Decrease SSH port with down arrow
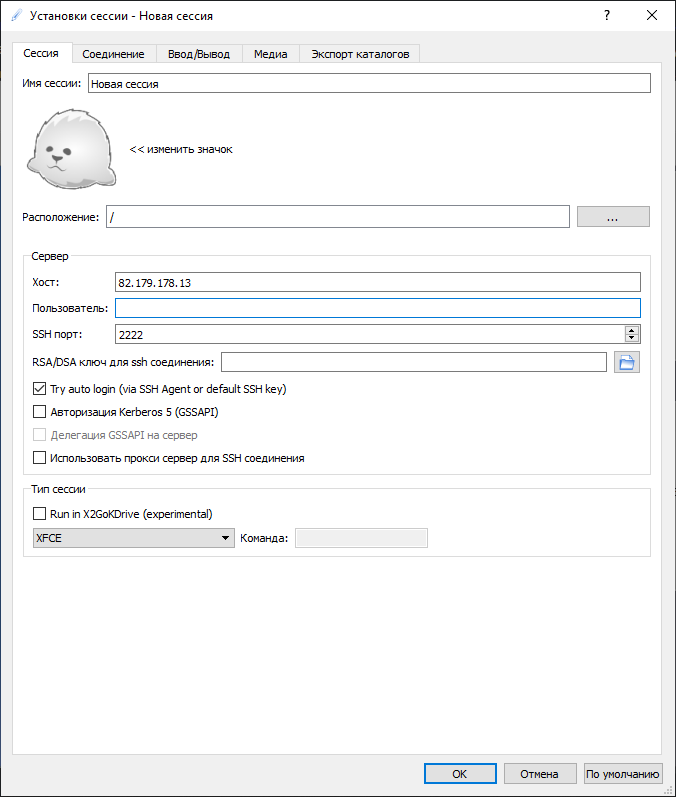The image size is (676, 797). point(632,339)
